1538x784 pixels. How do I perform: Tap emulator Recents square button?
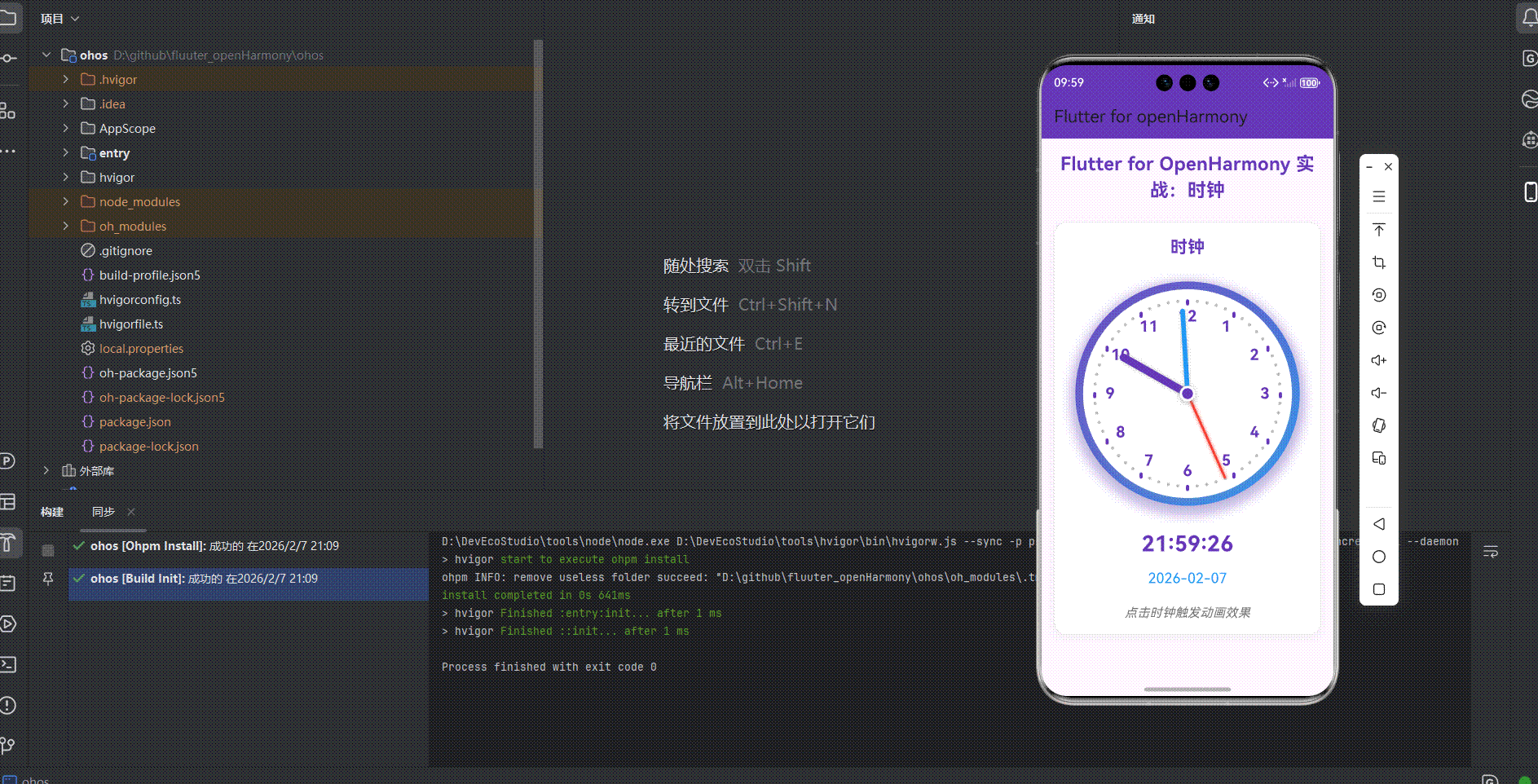tap(1379, 589)
